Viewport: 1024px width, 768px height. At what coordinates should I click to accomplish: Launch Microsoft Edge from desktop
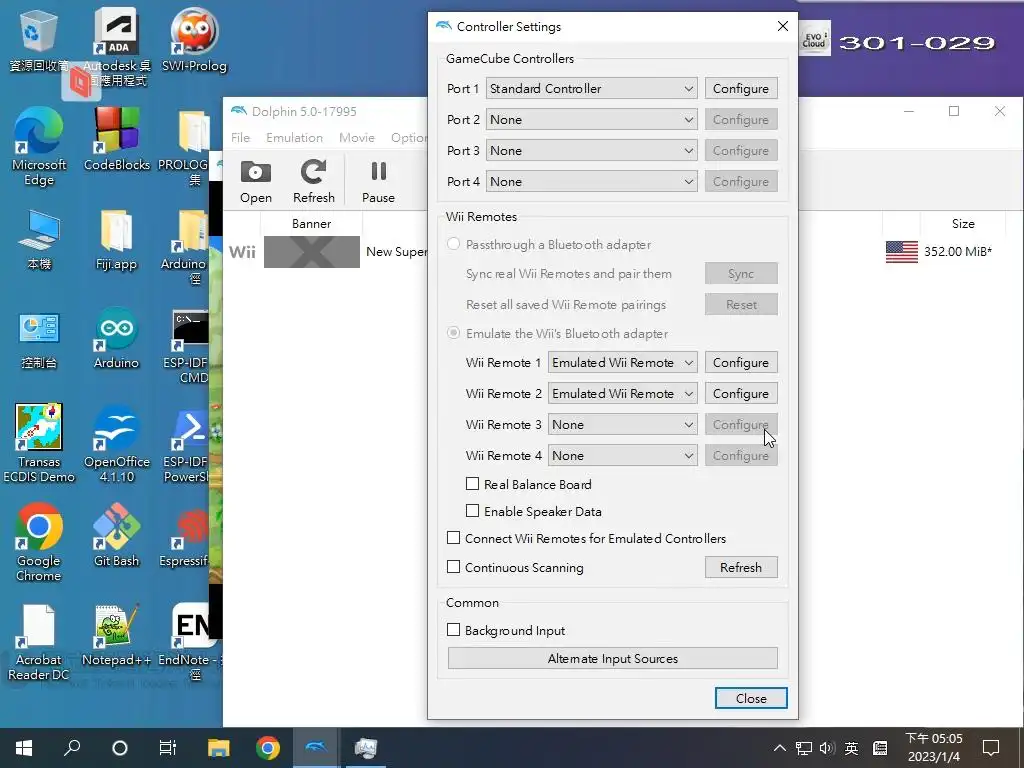coord(39,147)
